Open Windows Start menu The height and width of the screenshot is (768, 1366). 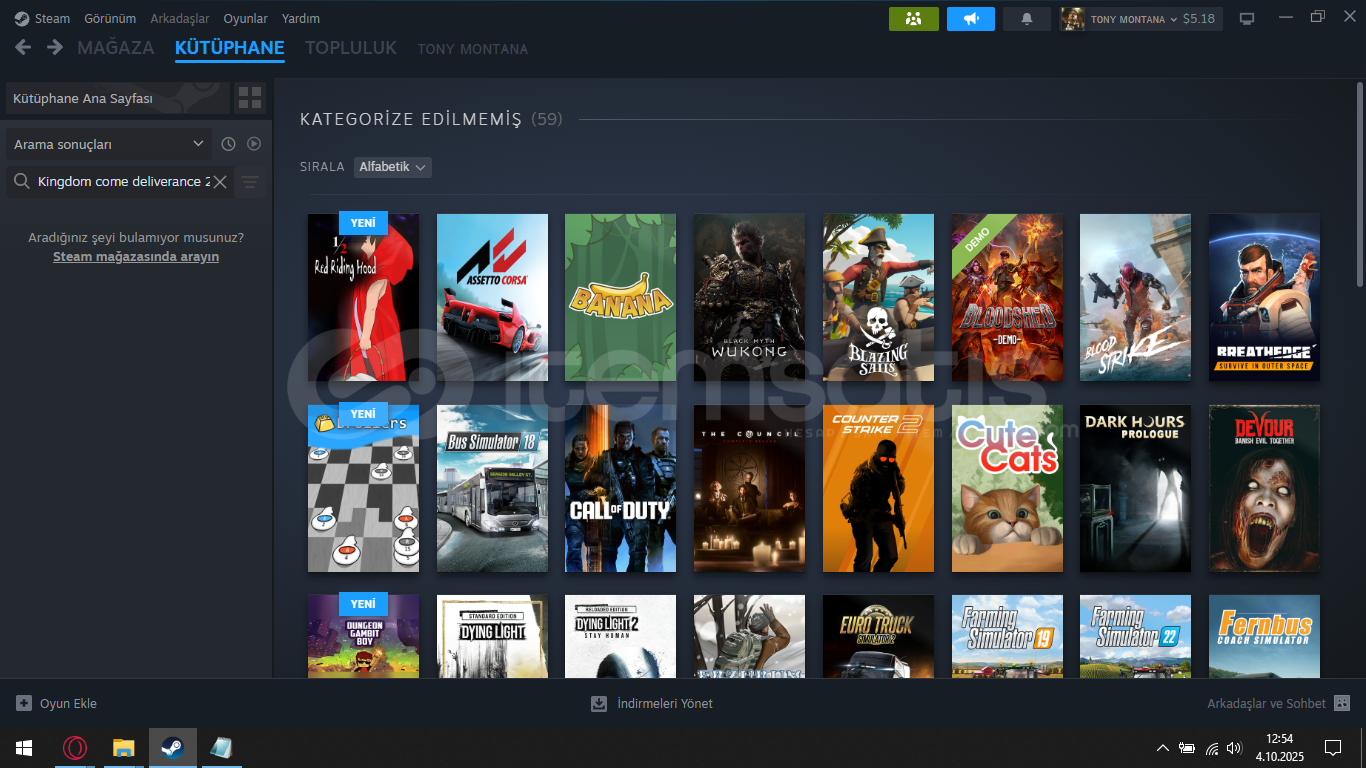click(24, 748)
